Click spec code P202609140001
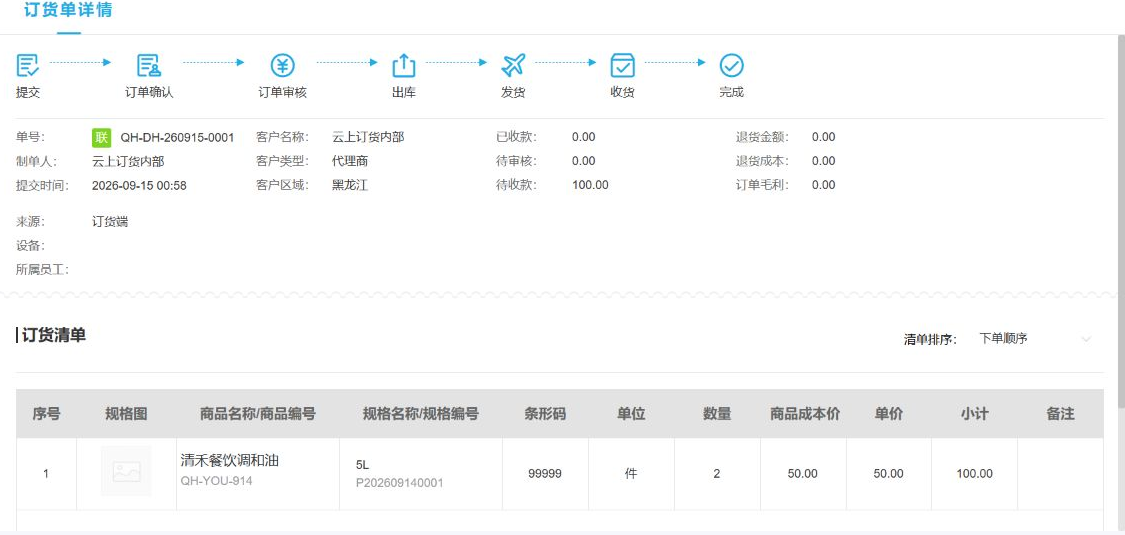Image resolution: width=1125 pixels, height=535 pixels. [x=400, y=483]
